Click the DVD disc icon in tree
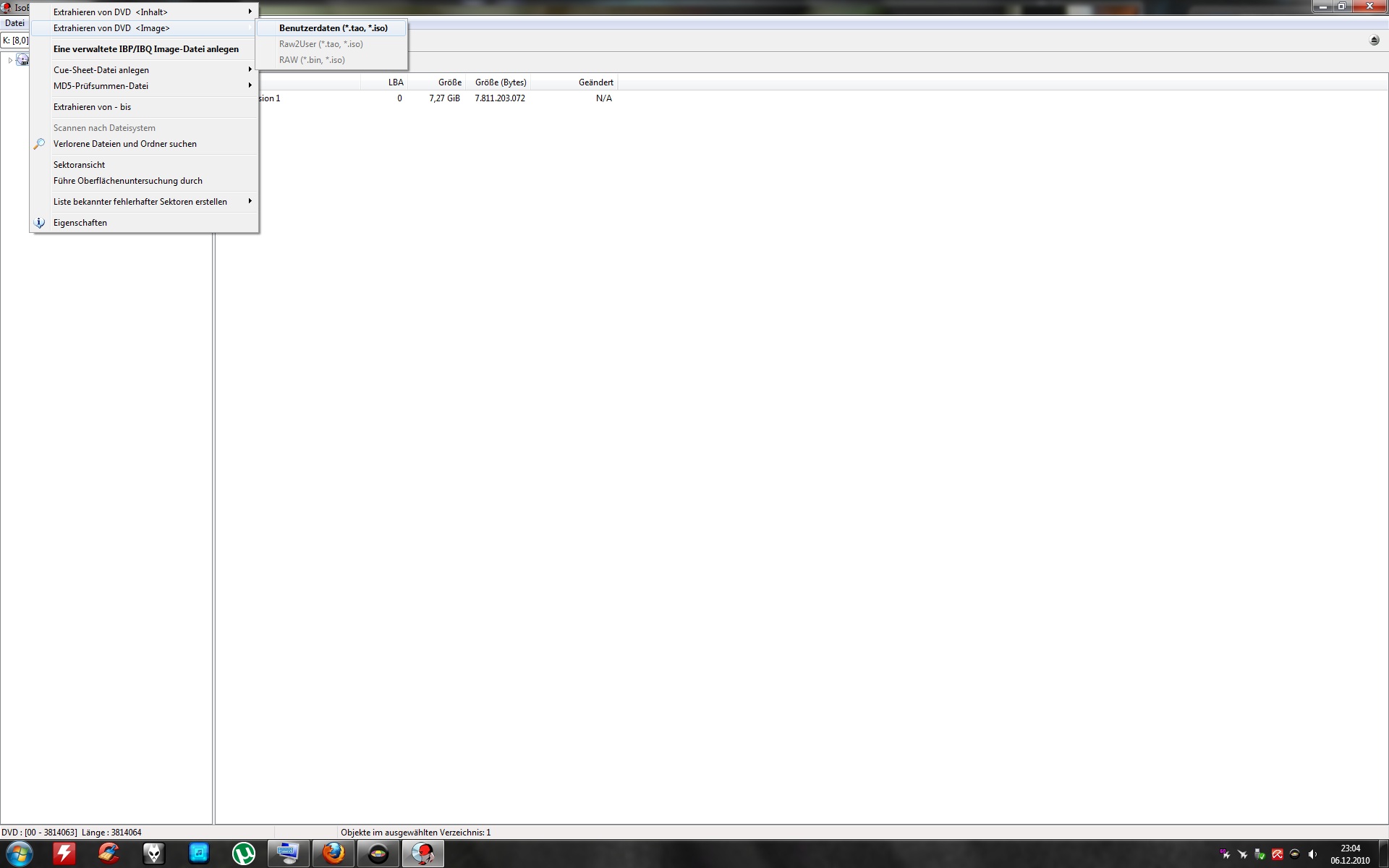Screen dimensions: 1389x868 click(22, 60)
